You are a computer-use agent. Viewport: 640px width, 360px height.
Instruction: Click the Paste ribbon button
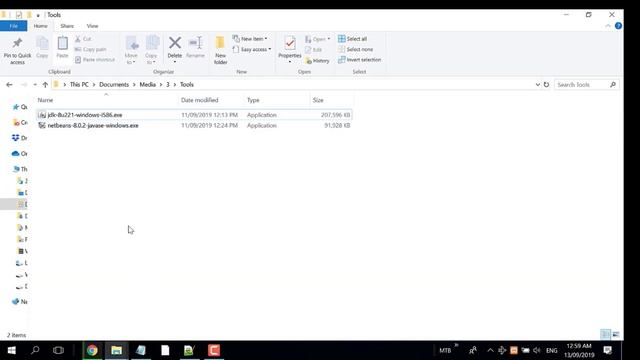62,48
